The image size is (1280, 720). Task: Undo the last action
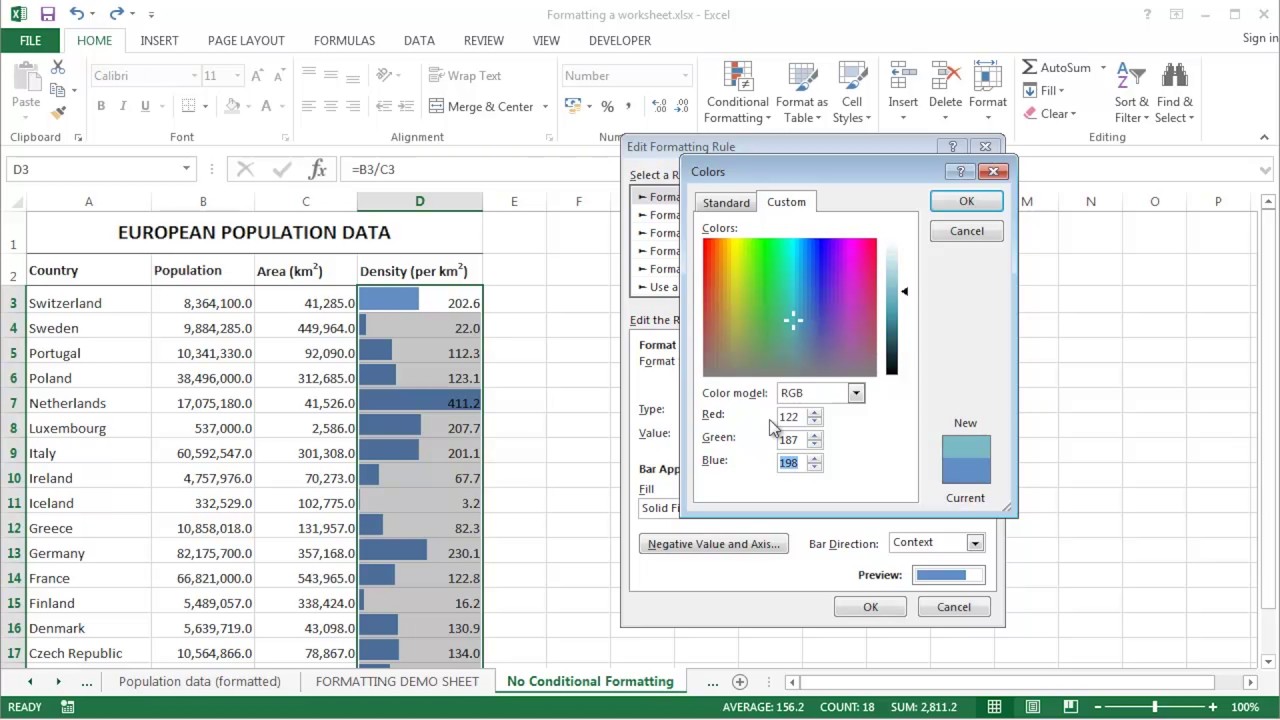(77, 14)
